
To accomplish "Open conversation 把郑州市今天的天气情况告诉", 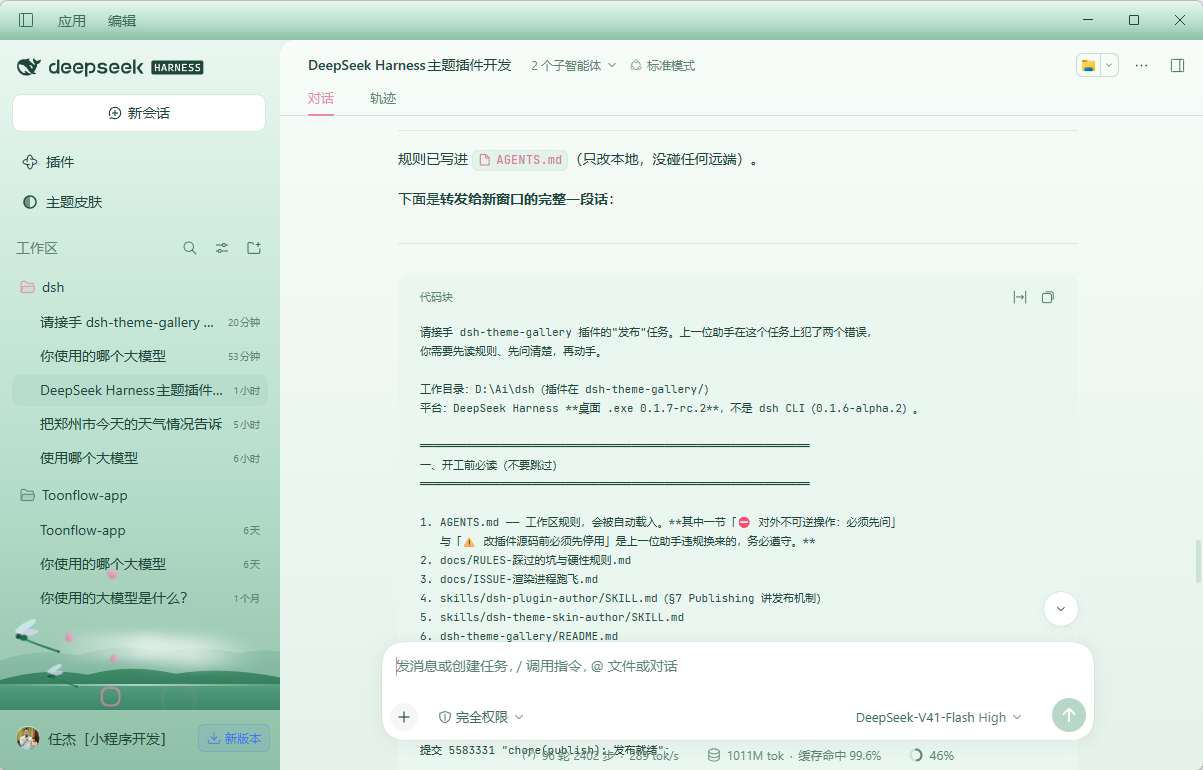I will click(x=140, y=424).
